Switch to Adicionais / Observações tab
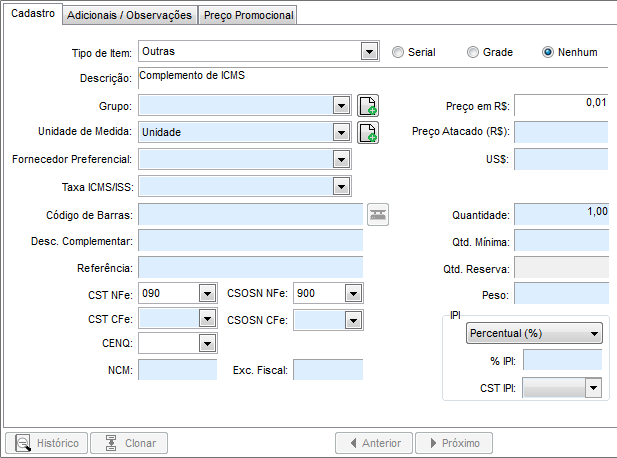Image resolution: width=617 pixels, height=458 pixels. tap(129, 15)
